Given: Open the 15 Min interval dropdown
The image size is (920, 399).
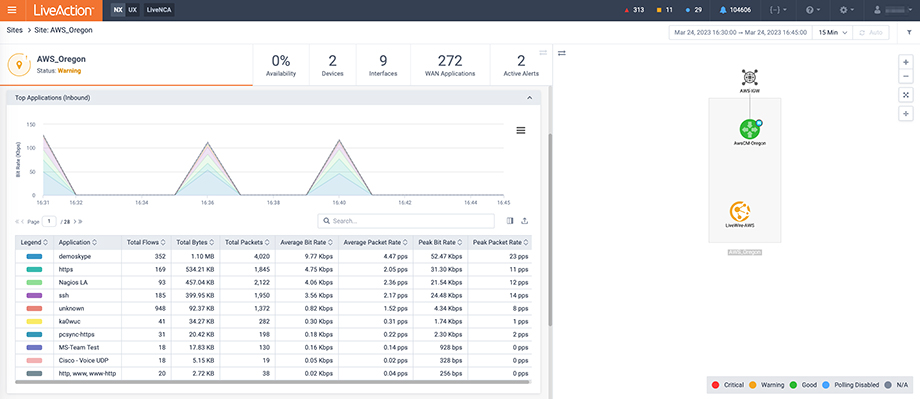Looking at the screenshot, I should click(x=832, y=33).
